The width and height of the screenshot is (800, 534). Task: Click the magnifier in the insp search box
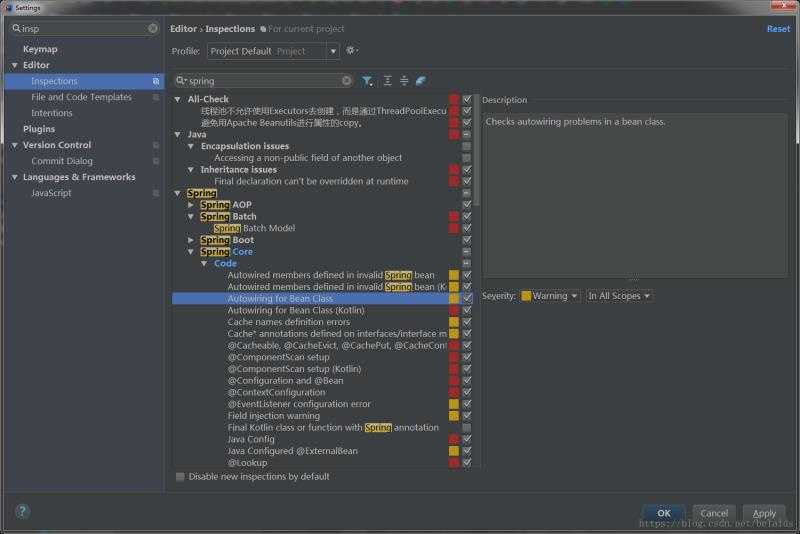[16, 29]
